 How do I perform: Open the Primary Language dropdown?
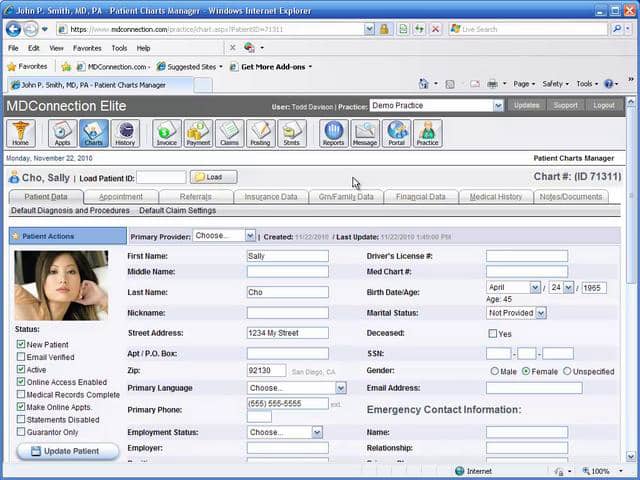click(x=297, y=388)
